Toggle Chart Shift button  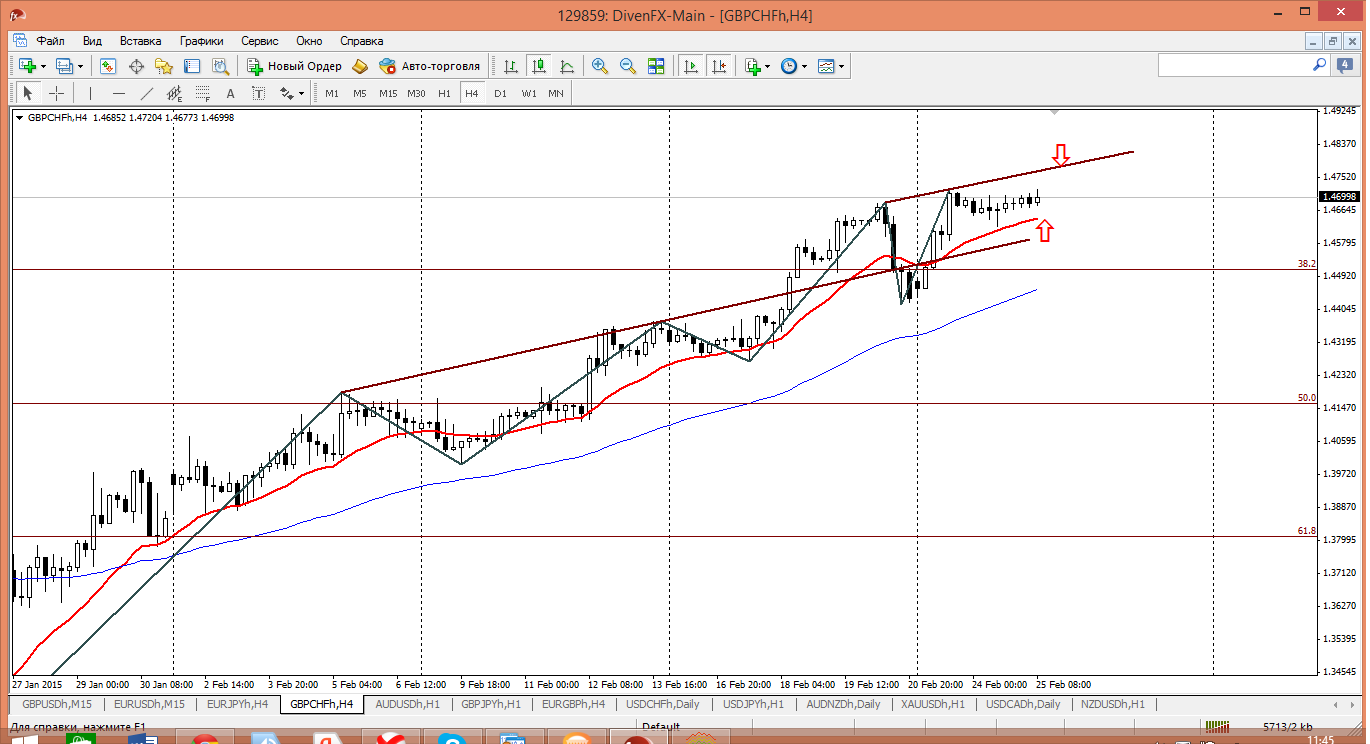coord(719,66)
